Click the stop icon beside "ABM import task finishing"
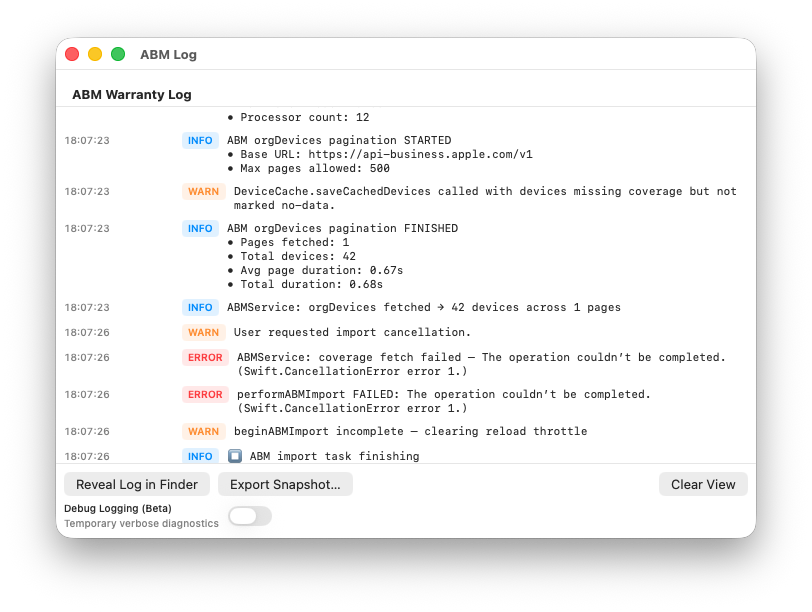This screenshot has height=612, width=812. coord(235,456)
